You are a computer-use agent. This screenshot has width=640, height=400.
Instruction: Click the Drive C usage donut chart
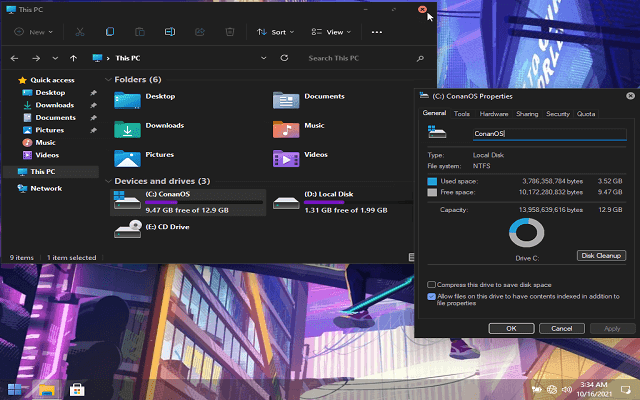tap(527, 233)
